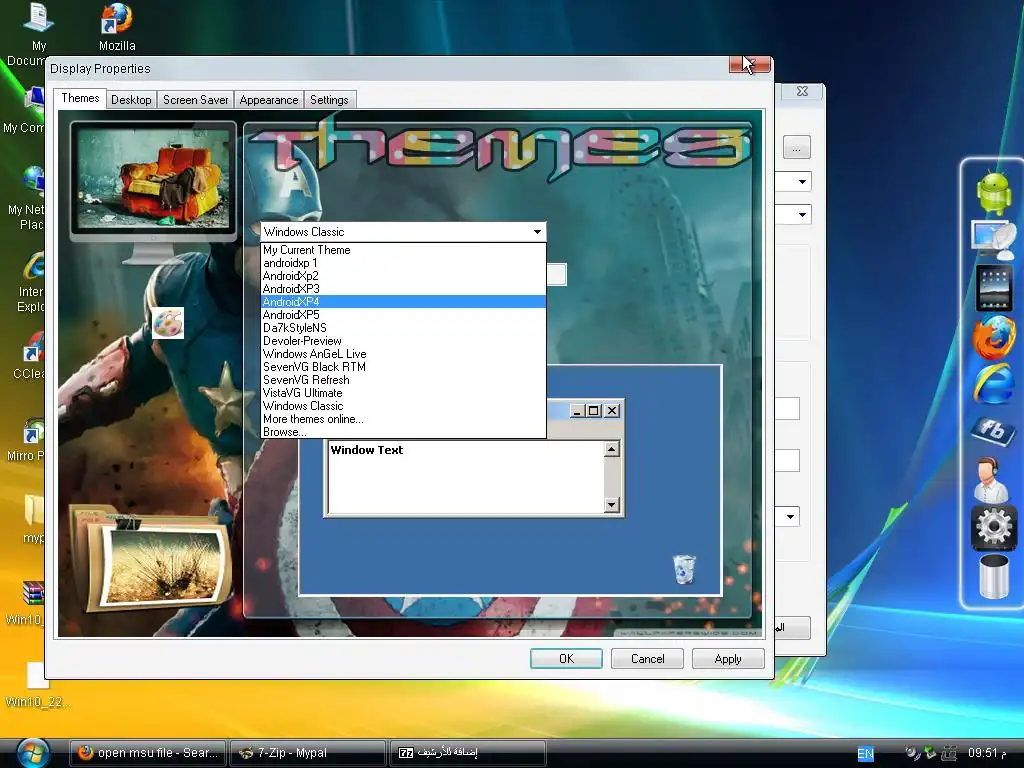The height and width of the screenshot is (768, 1024).
Task: Switch to the Settings tab
Action: (x=329, y=100)
